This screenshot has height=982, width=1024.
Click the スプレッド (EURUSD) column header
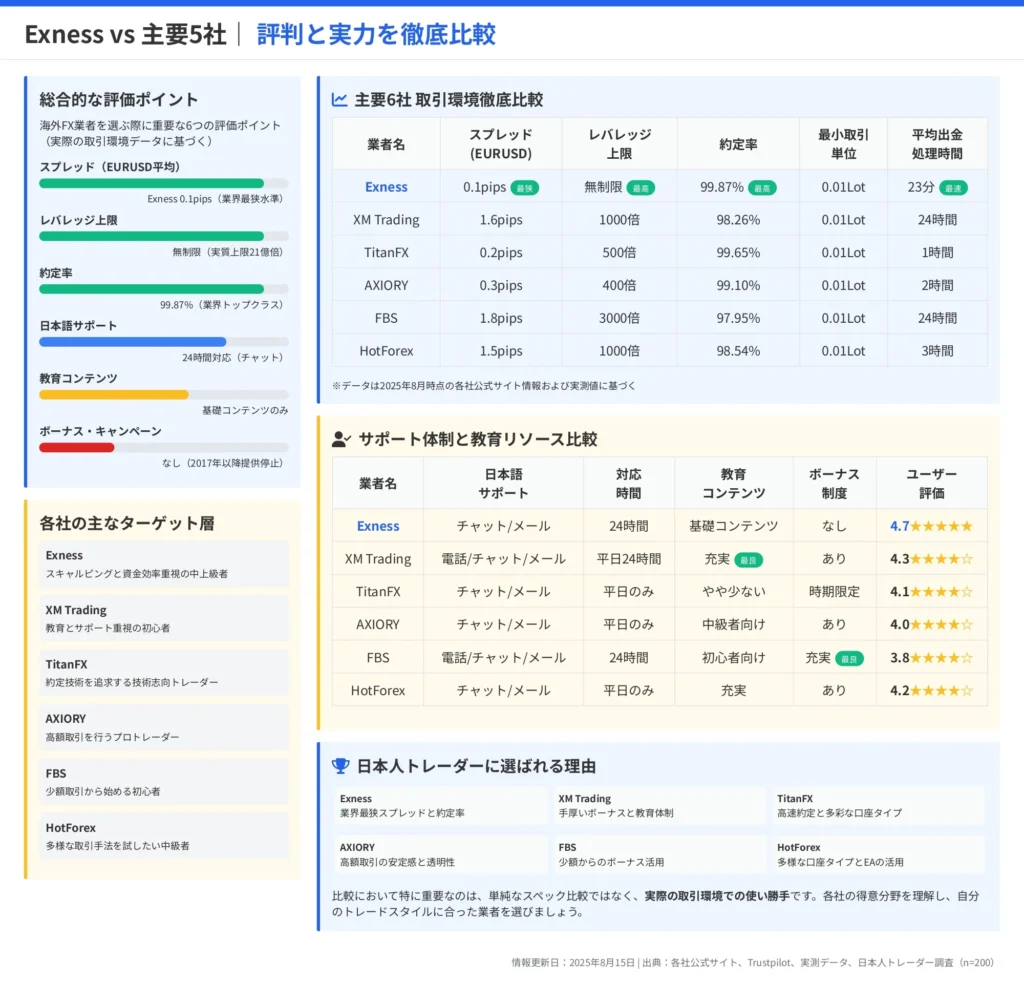point(501,144)
